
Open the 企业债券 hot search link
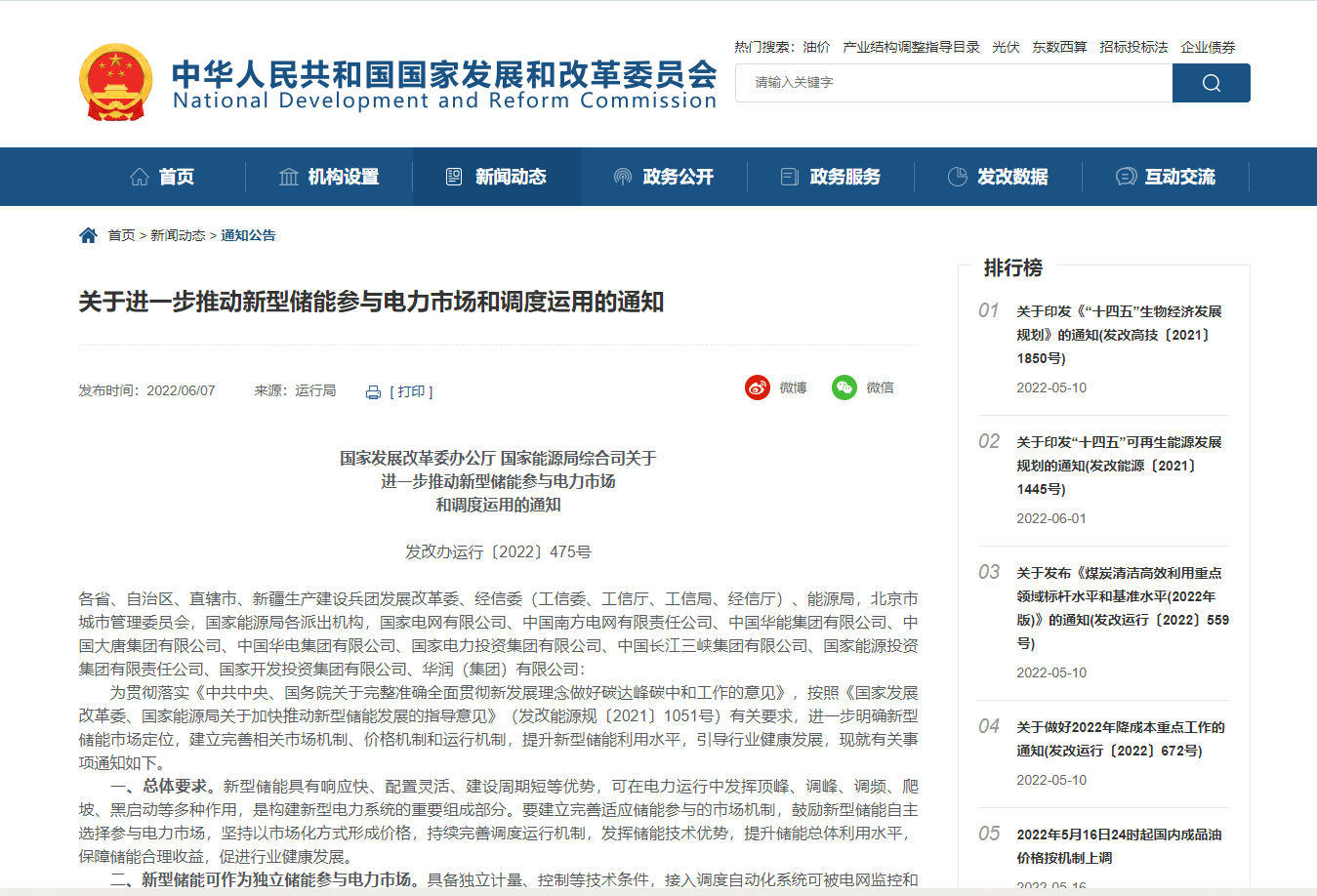[1208, 47]
